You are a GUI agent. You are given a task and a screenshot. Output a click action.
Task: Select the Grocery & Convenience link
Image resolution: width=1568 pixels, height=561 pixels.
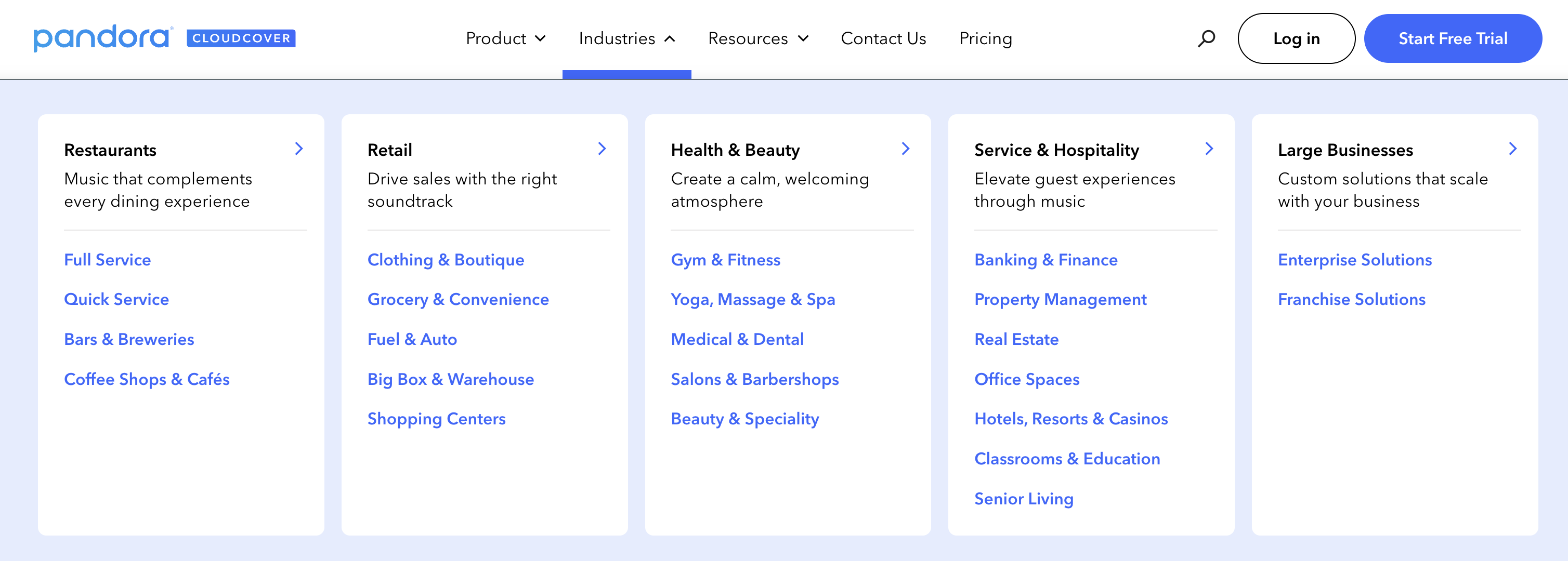click(458, 299)
